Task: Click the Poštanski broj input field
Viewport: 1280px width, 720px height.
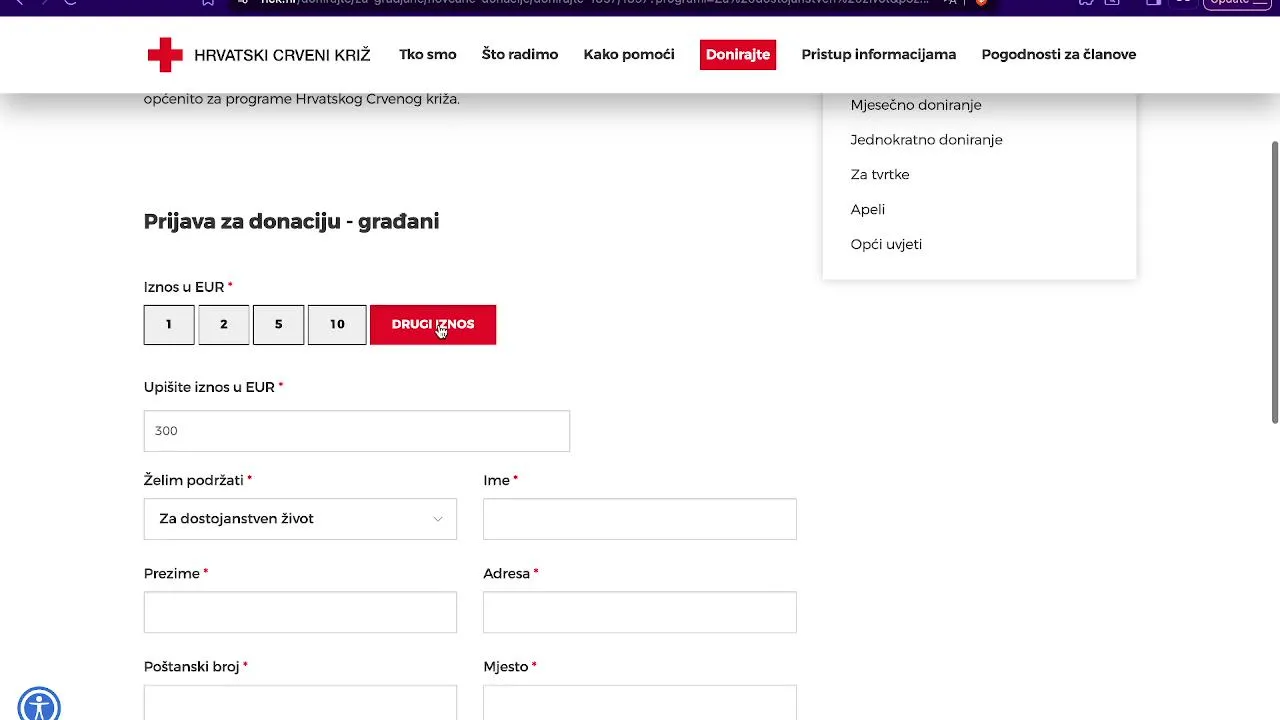Action: pos(300,703)
